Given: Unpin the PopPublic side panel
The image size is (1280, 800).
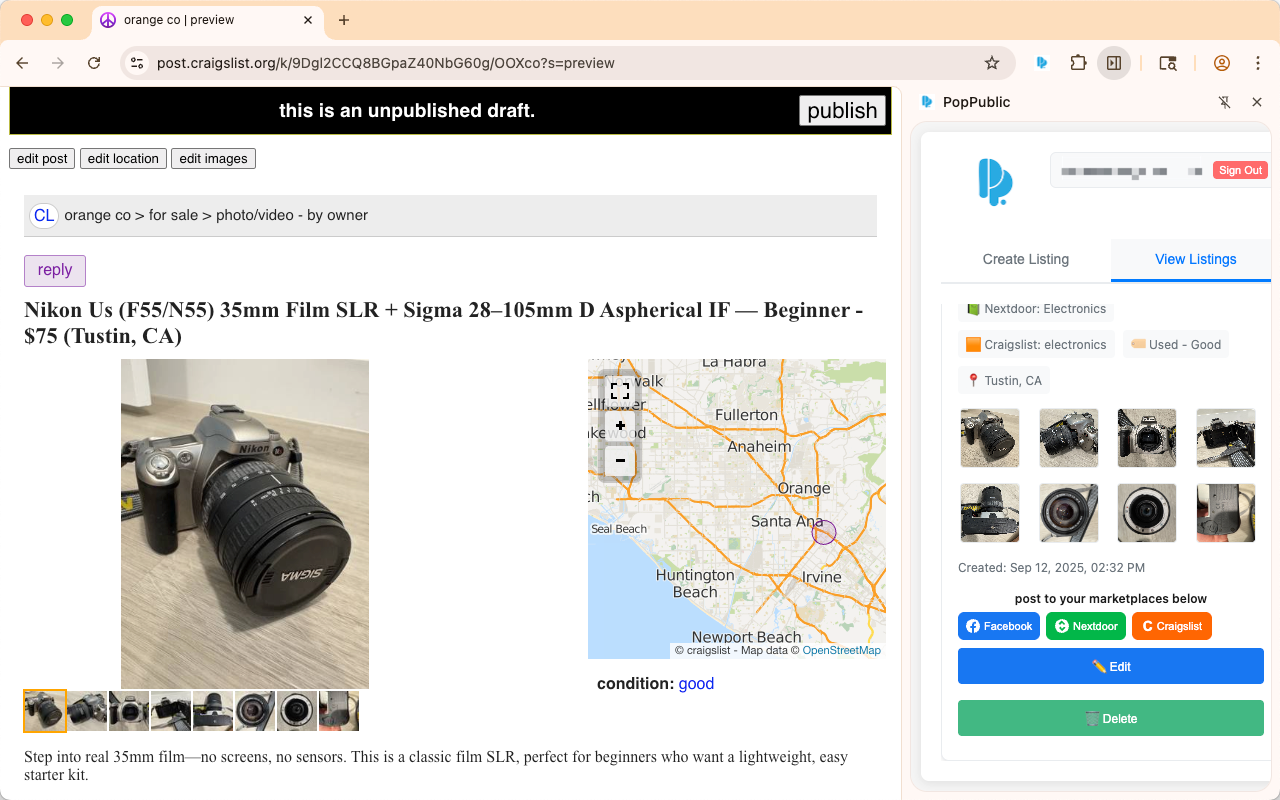Looking at the screenshot, I should tap(1225, 102).
